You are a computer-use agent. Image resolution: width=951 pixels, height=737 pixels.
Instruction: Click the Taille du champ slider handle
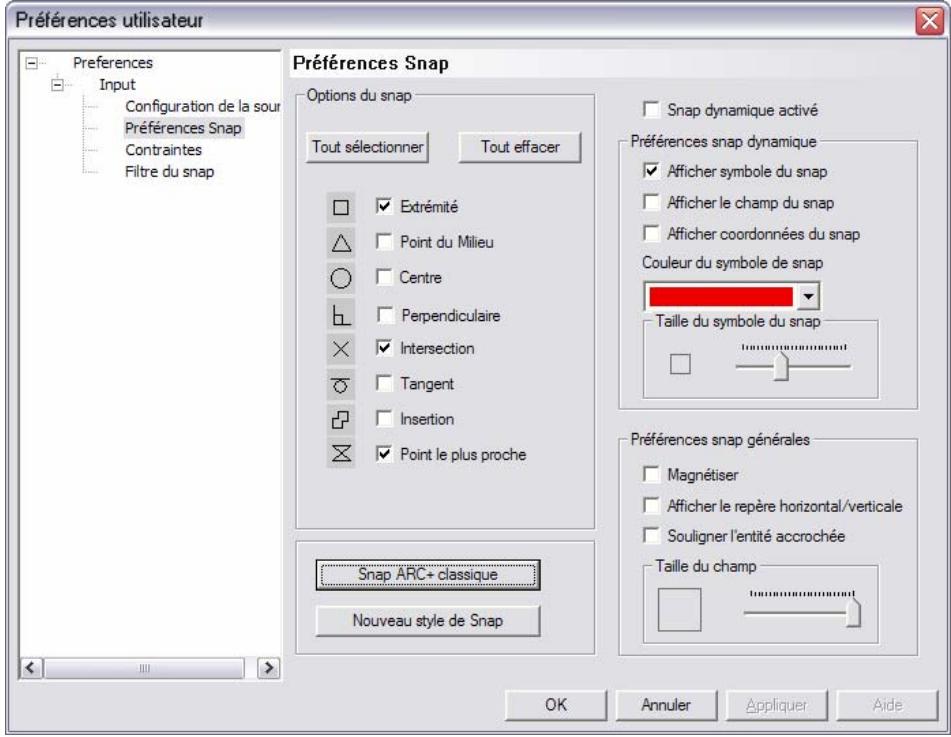[x=853, y=613]
